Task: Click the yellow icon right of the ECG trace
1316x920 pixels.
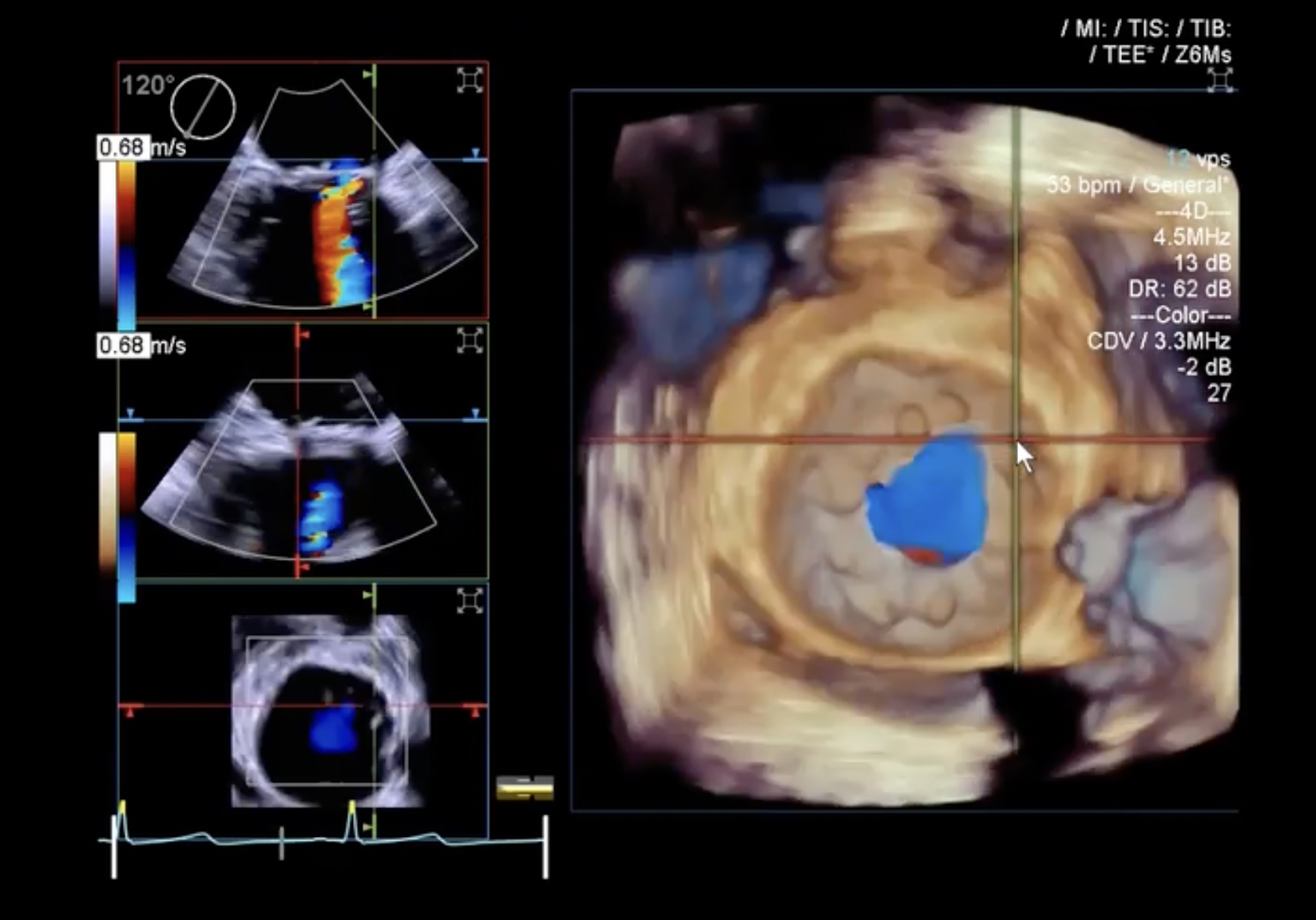Action: coord(525,788)
